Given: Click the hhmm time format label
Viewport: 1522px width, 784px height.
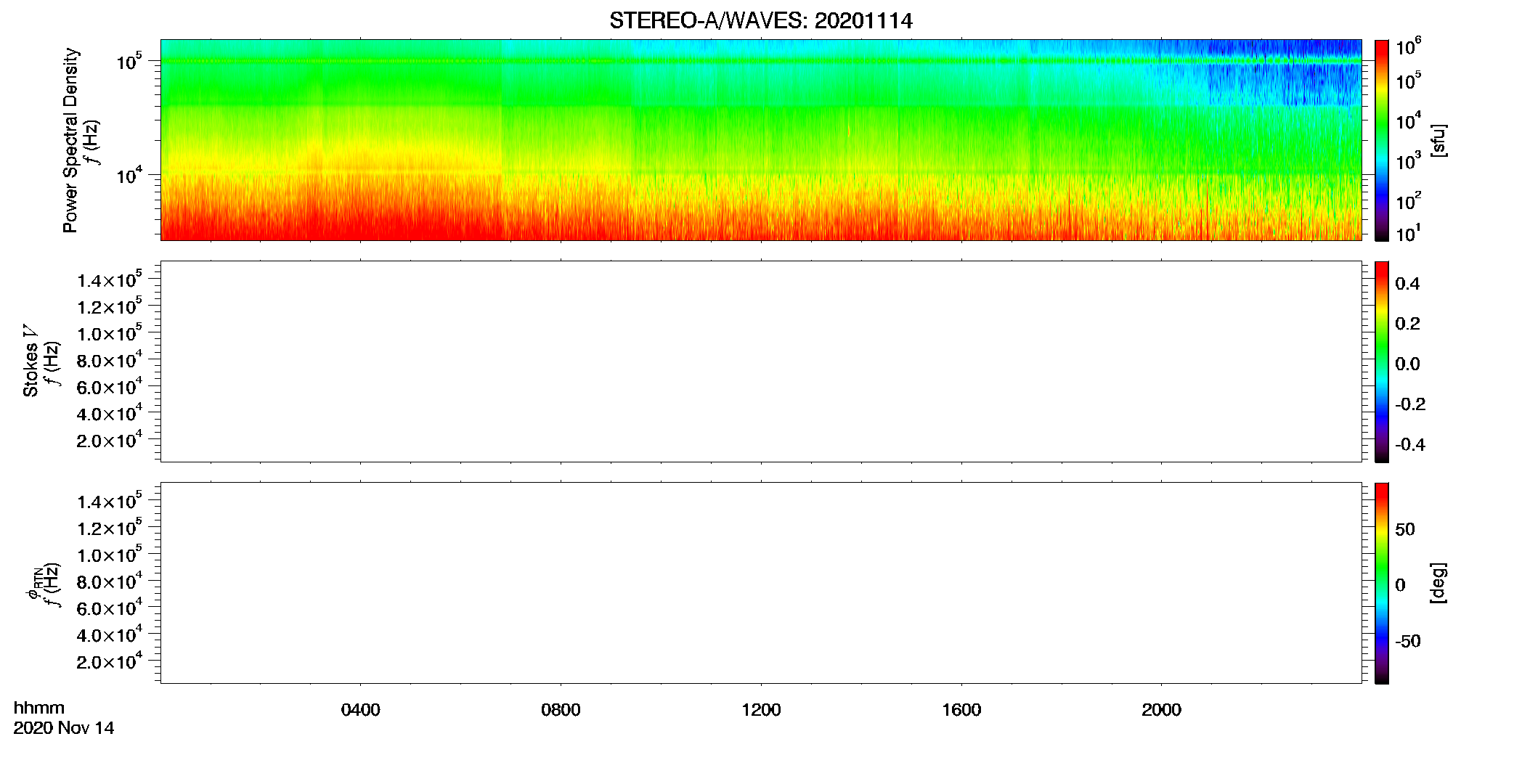Looking at the screenshot, I should (39, 708).
